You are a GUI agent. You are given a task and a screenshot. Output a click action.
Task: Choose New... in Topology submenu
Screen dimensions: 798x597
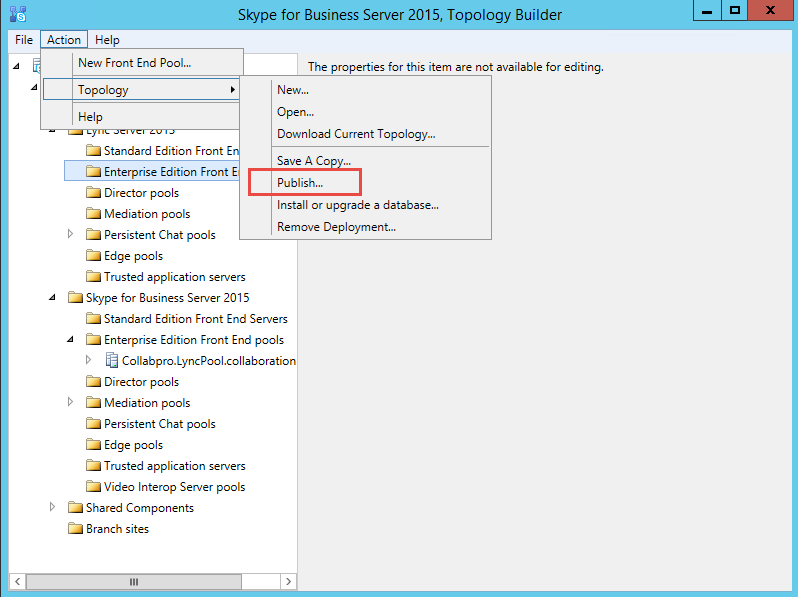coord(365,90)
